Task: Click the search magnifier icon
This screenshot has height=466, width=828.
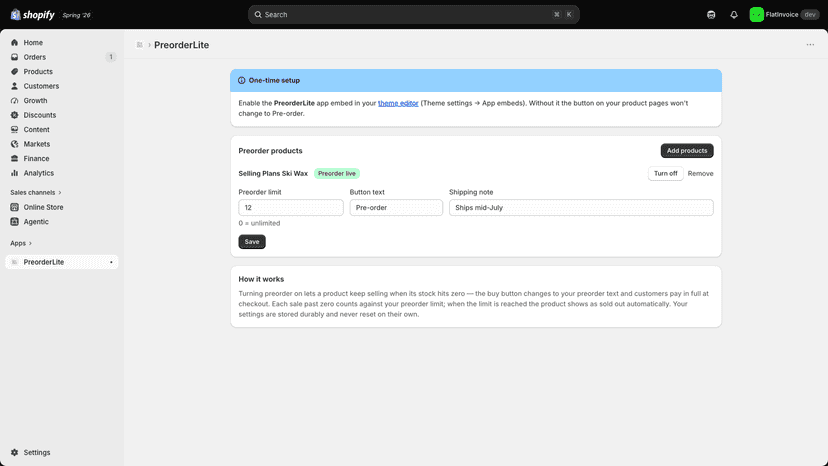Action: click(258, 15)
